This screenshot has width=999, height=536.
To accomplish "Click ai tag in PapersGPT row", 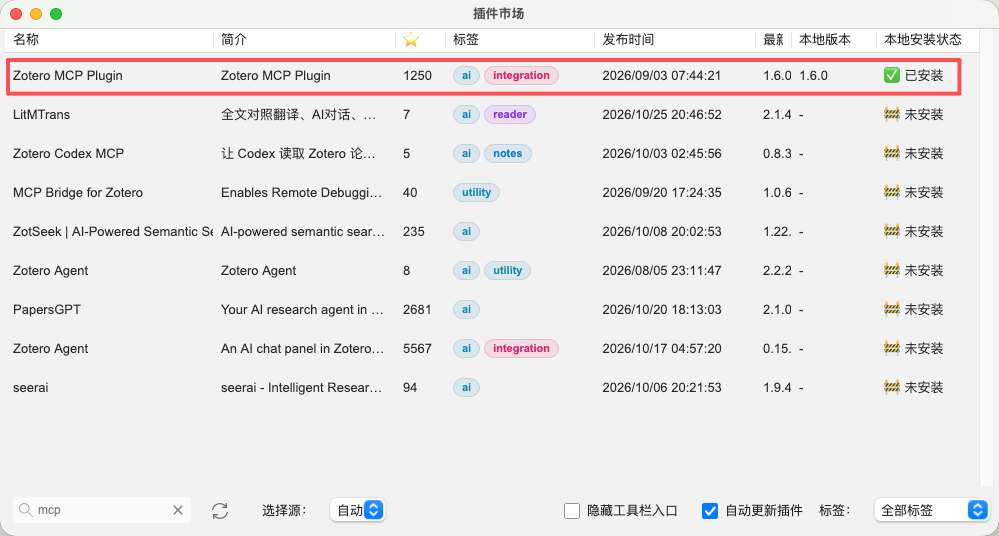I will [x=466, y=309].
